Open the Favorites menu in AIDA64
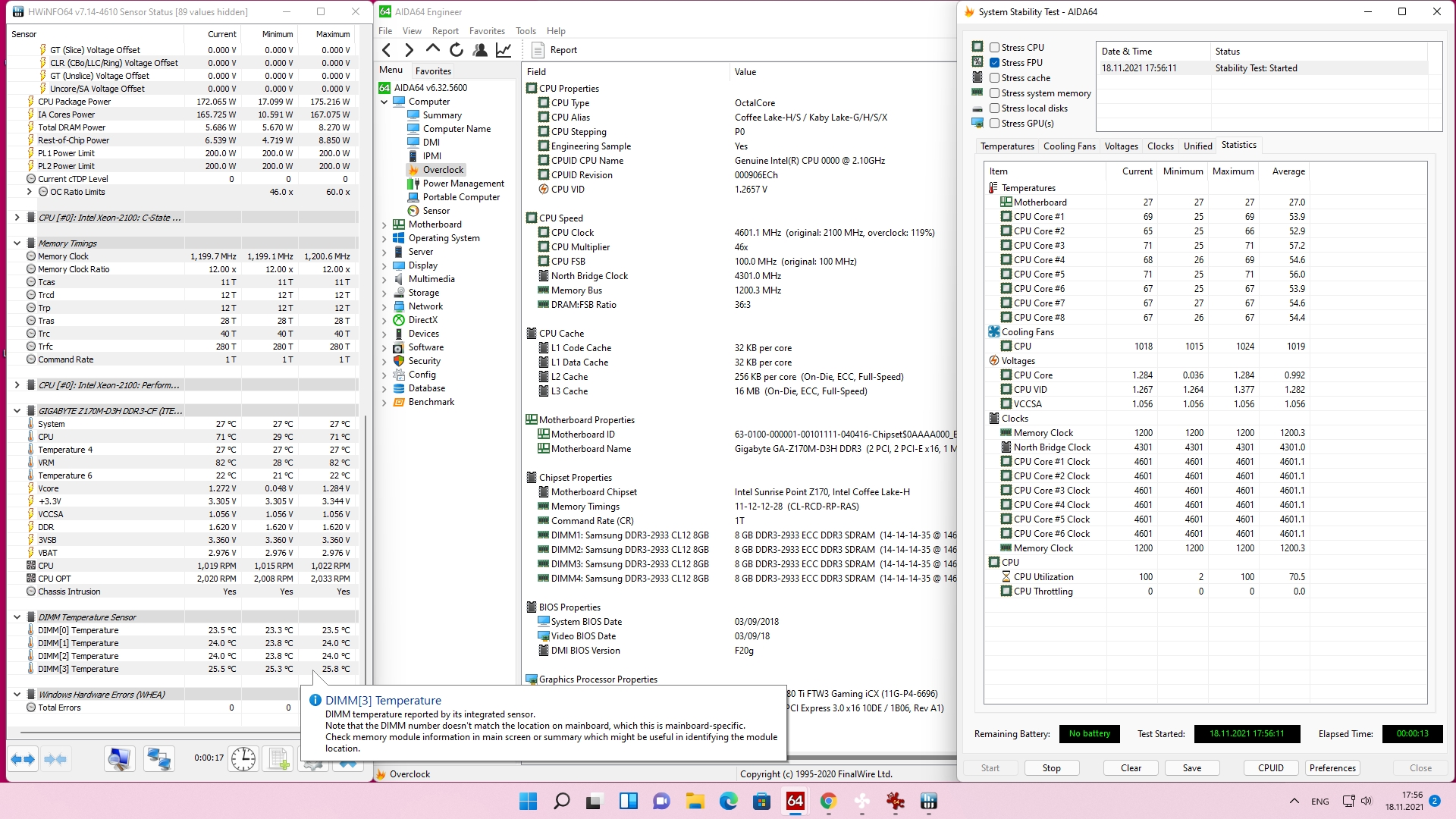Screen dimensions: 1456x819 (x=486, y=31)
